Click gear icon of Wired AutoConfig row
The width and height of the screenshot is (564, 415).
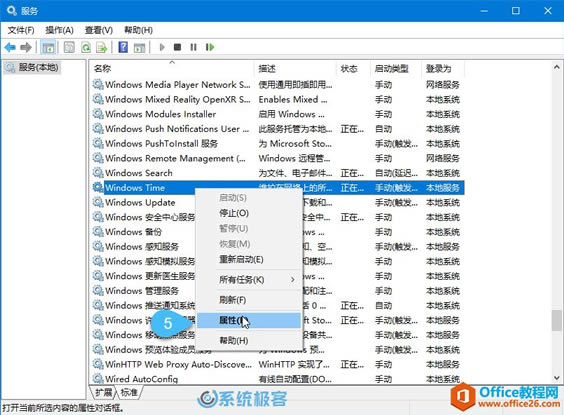98,378
